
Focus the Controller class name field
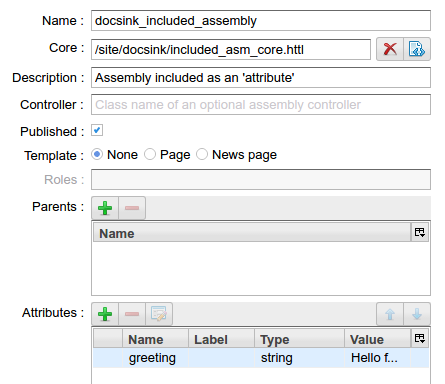(261, 105)
